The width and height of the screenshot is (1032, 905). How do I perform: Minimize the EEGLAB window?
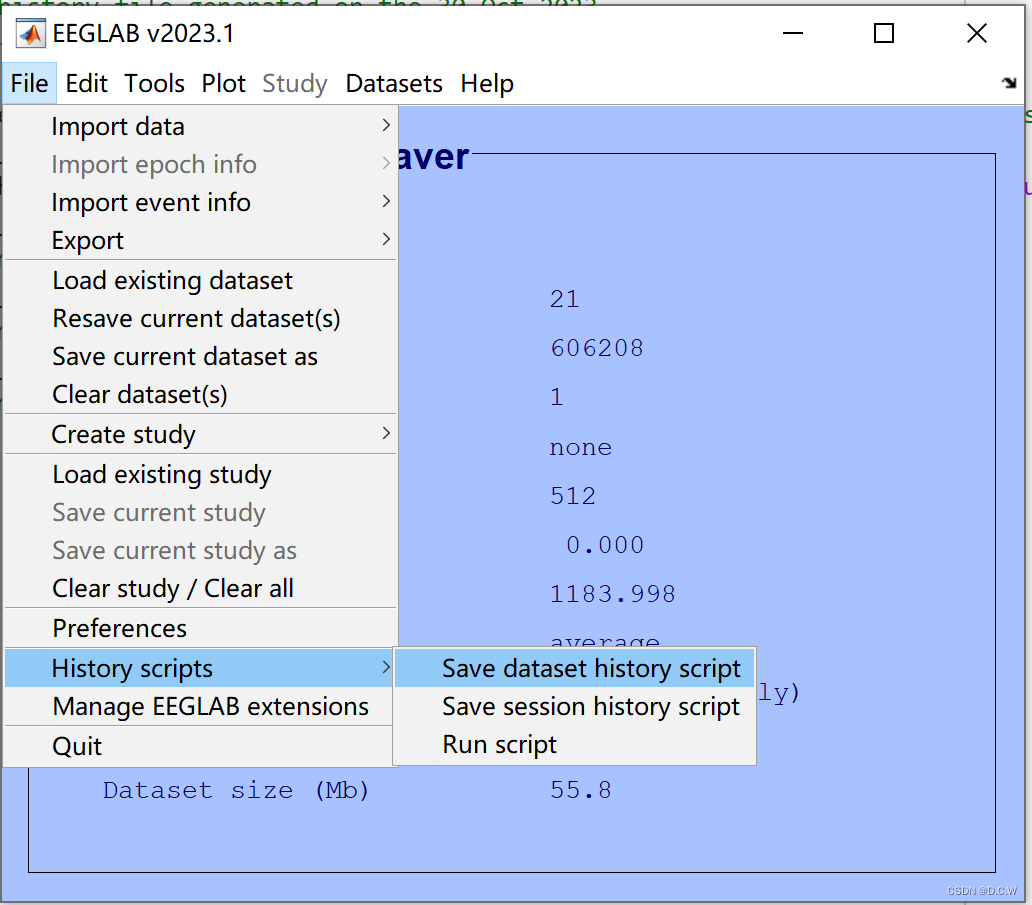click(x=792, y=33)
